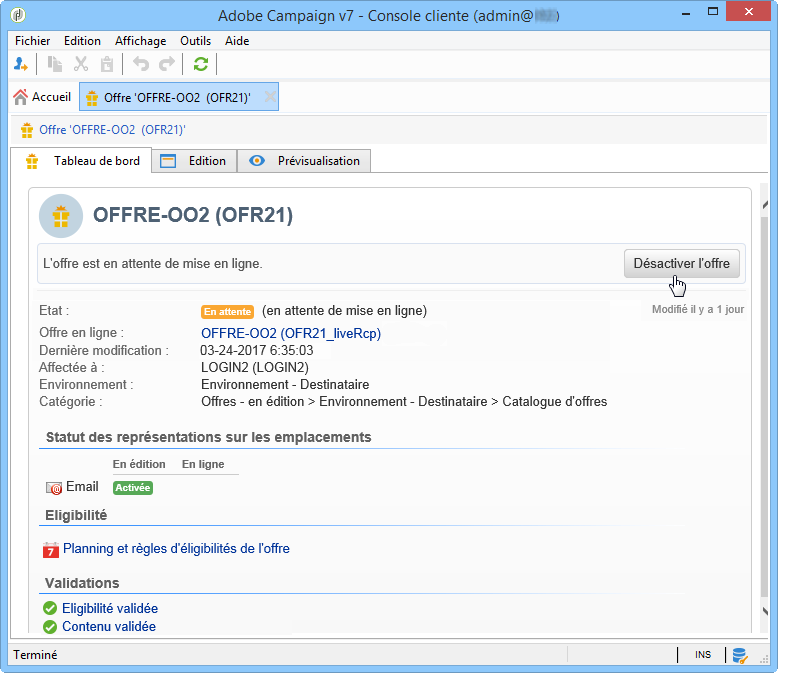Minimize the Adobe Campaign window
The height and width of the screenshot is (699, 804).
tap(686, 13)
